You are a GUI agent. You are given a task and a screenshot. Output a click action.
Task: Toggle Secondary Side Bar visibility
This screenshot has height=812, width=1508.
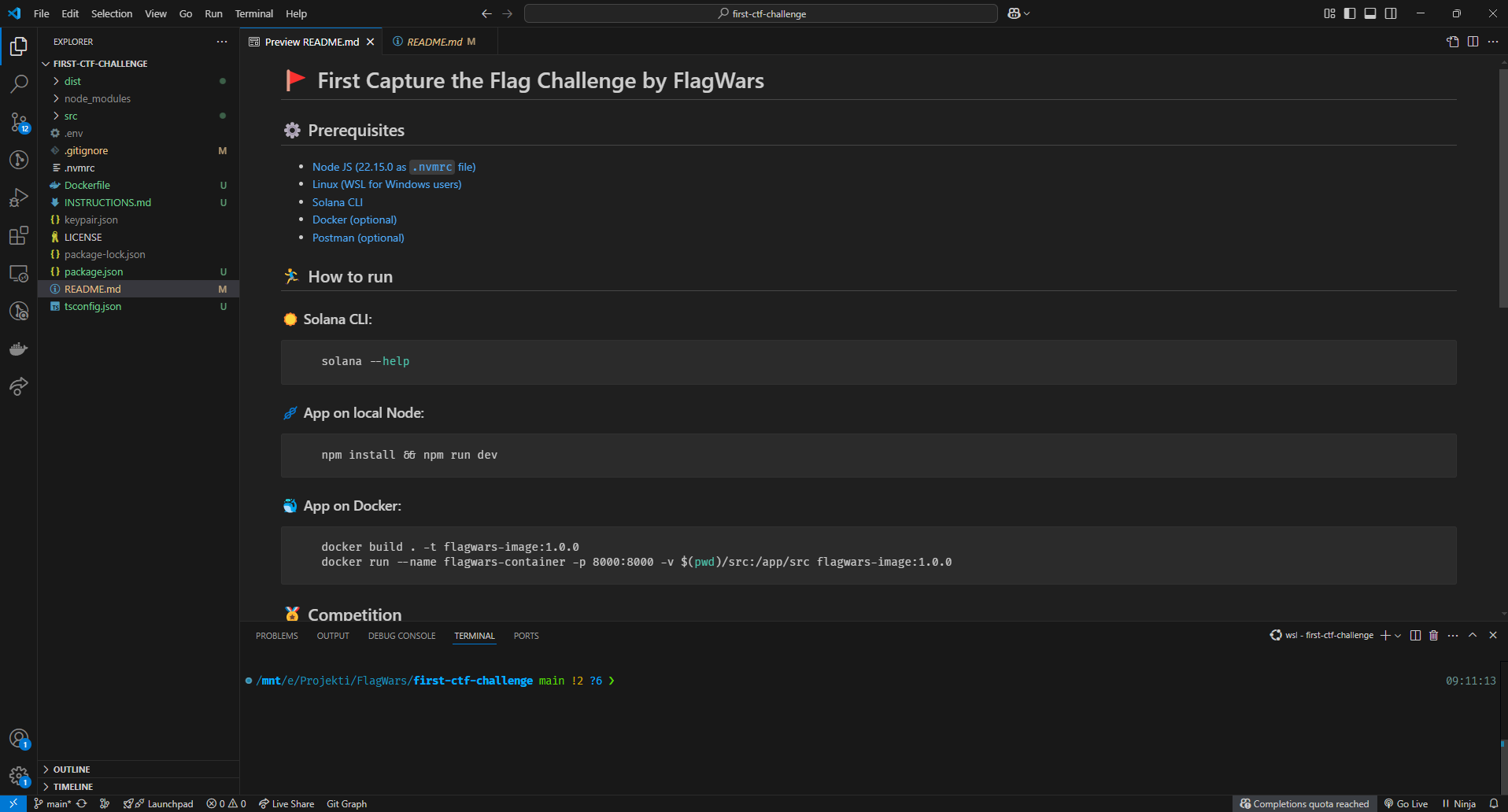tap(1391, 13)
